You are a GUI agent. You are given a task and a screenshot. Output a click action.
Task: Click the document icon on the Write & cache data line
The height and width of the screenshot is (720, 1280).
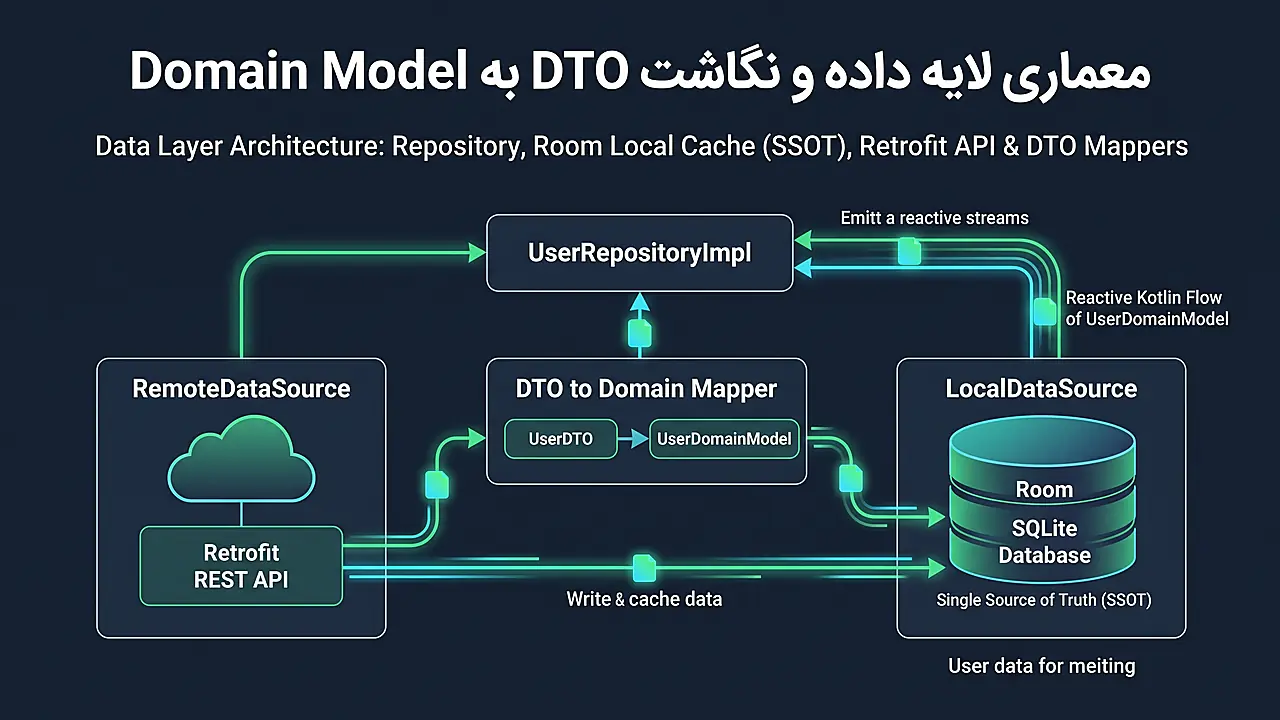(x=645, y=568)
